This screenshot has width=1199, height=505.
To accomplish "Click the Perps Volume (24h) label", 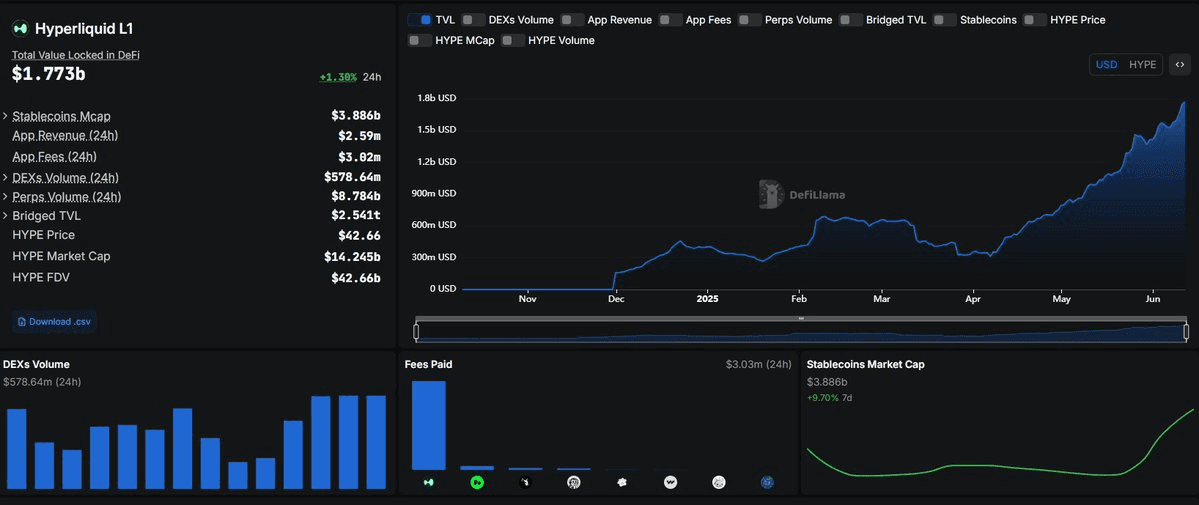I will (67, 197).
